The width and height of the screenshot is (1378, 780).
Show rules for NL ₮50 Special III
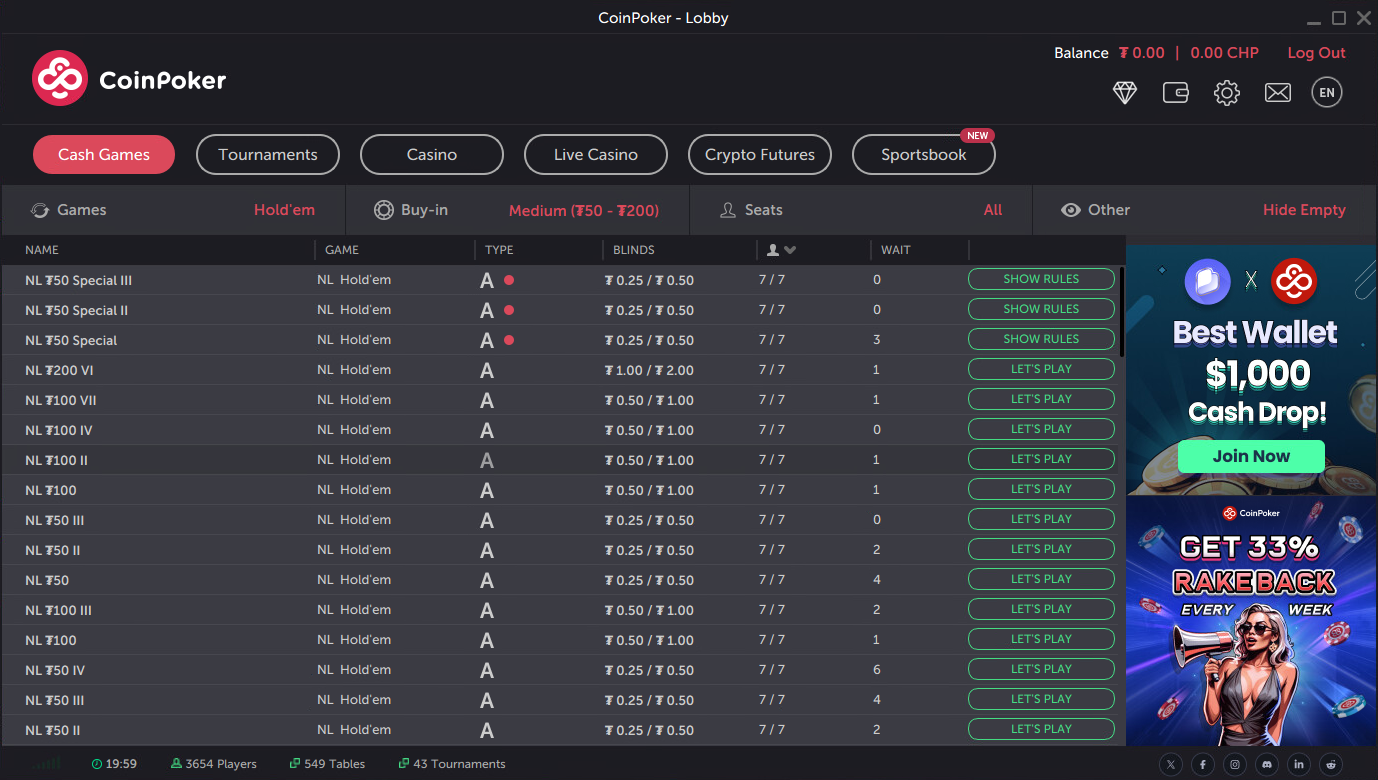pos(1041,279)
